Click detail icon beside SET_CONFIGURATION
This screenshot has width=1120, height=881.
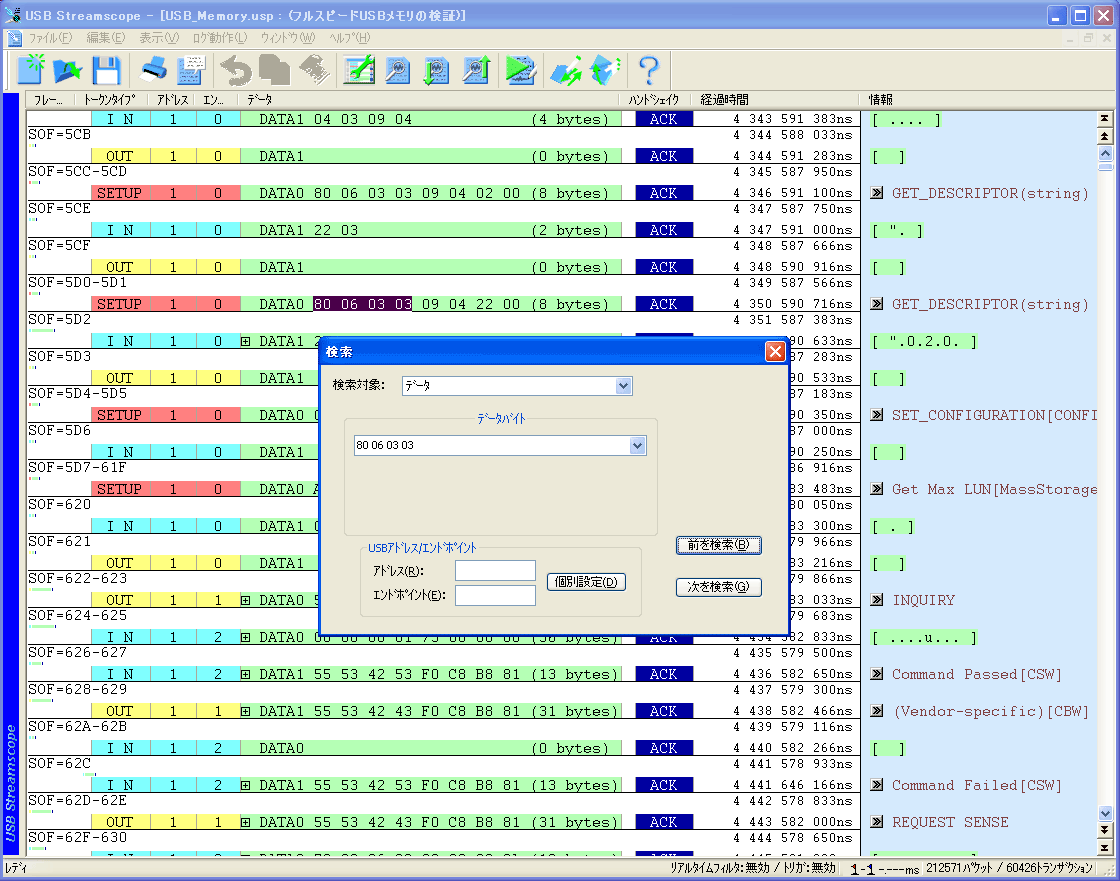tap(876, 415)
